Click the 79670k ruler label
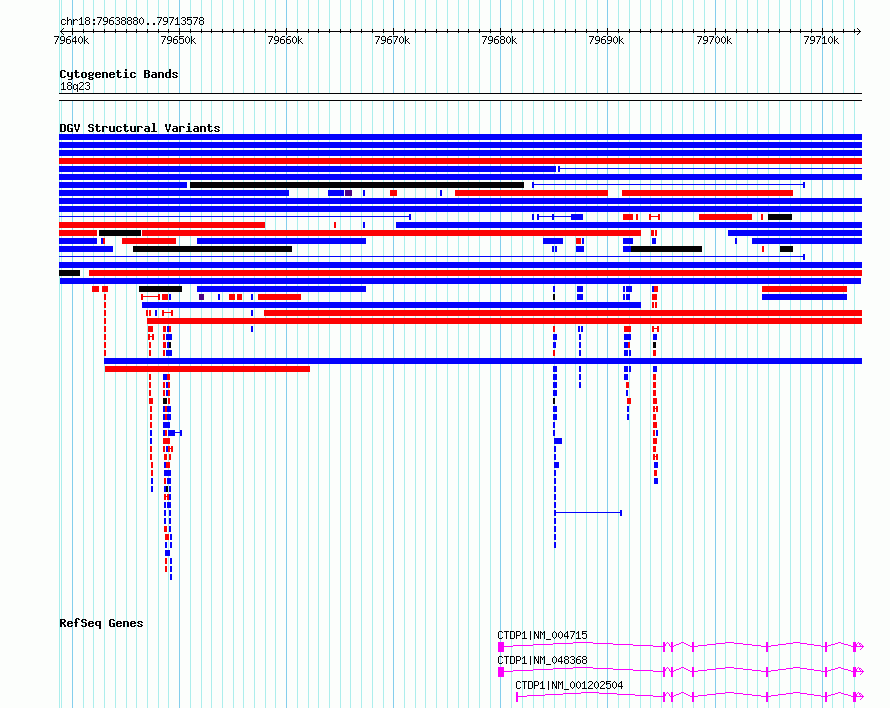The image size is (890, 708). coord(392,40)
